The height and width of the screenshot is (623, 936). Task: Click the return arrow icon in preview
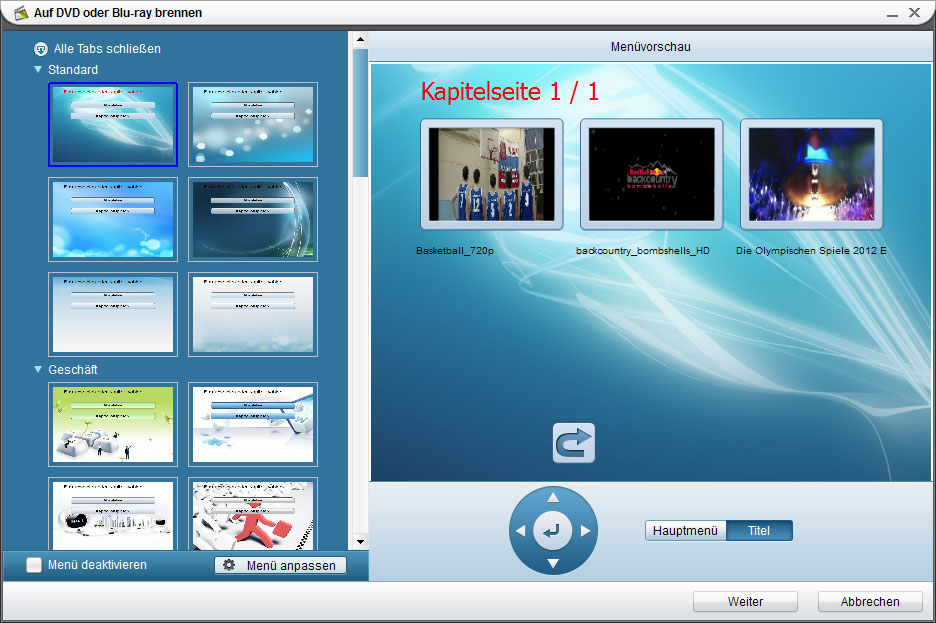pyautogui.click(x=574, y=443)
